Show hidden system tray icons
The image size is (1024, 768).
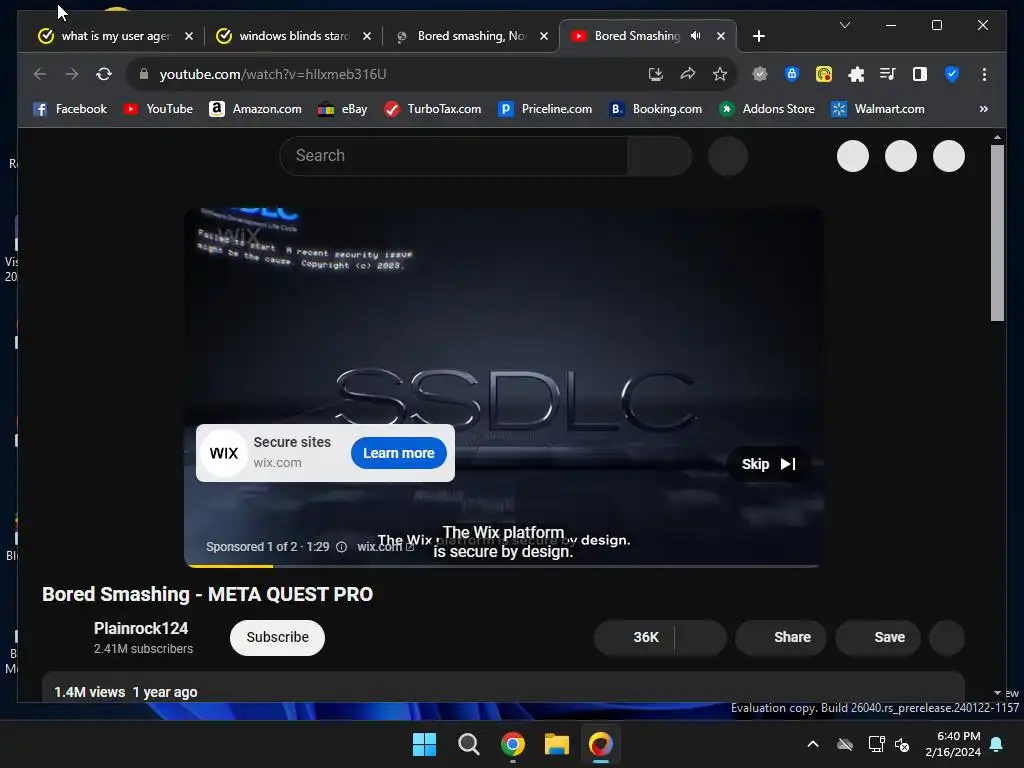coord(813,744)
